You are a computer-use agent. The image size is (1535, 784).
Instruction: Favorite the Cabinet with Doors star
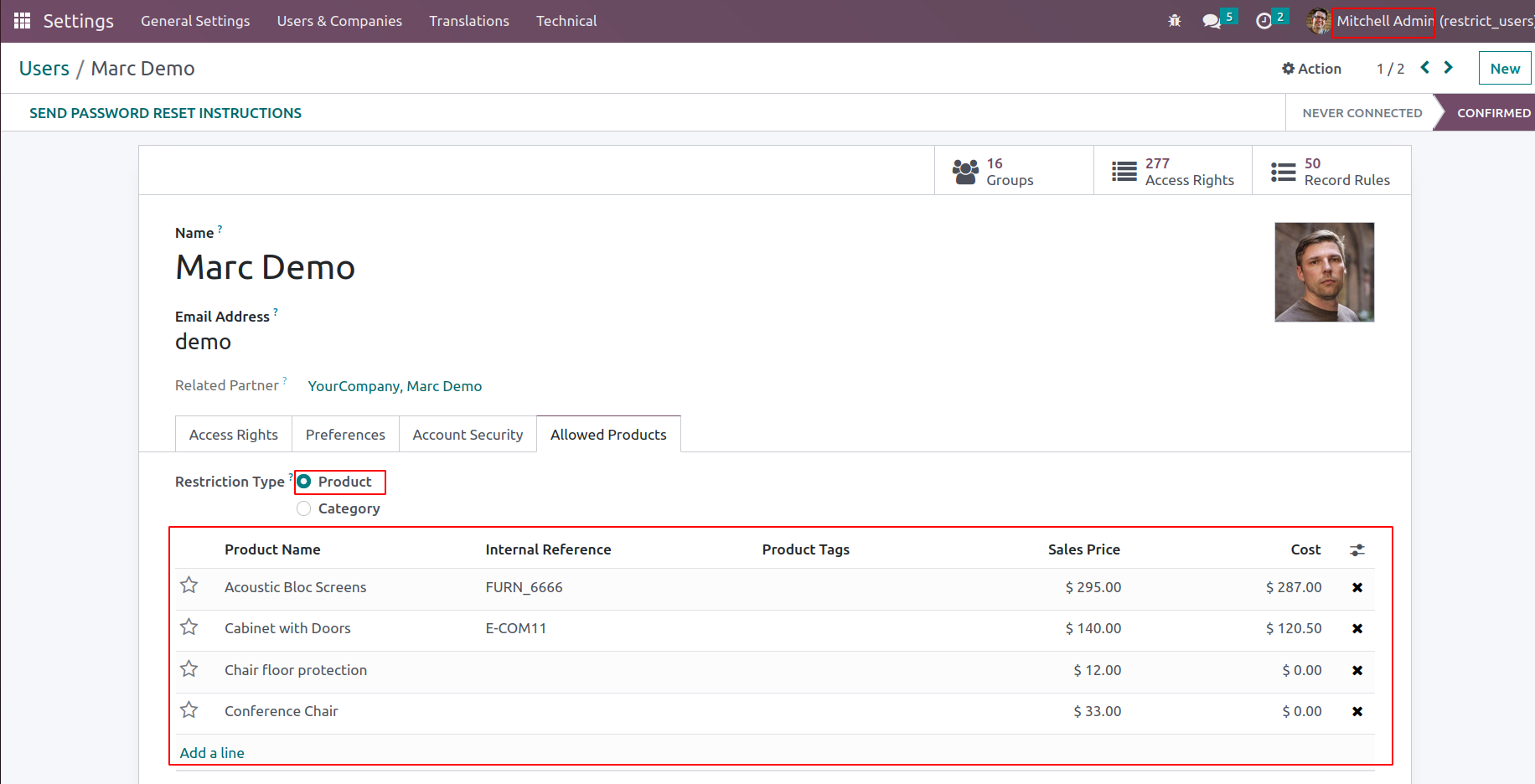click(189, 627)
